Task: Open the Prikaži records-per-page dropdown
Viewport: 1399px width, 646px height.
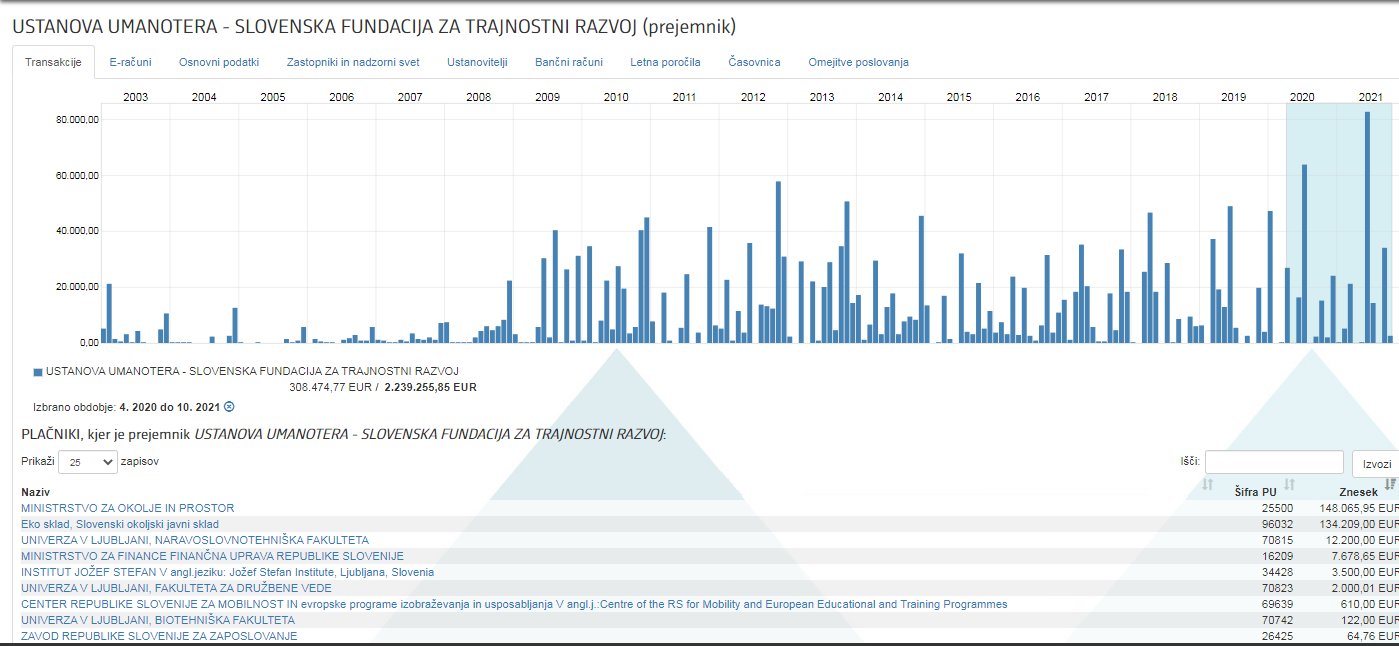Action: [x=88, y=463]
